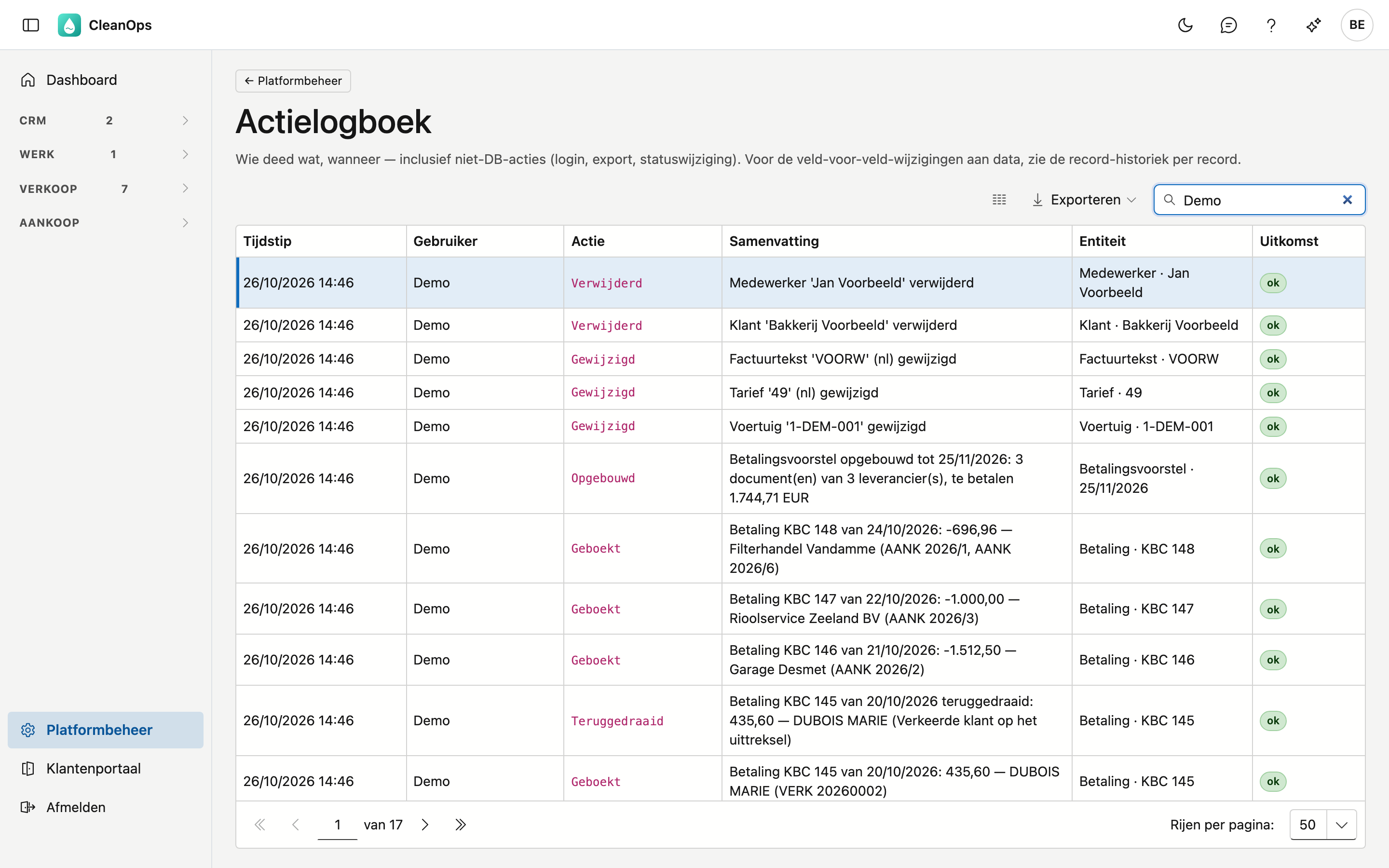Open the AI sparkle assistant icon
The height and width of the screenshot is (868, 1389).
(x=1314, y=25)
